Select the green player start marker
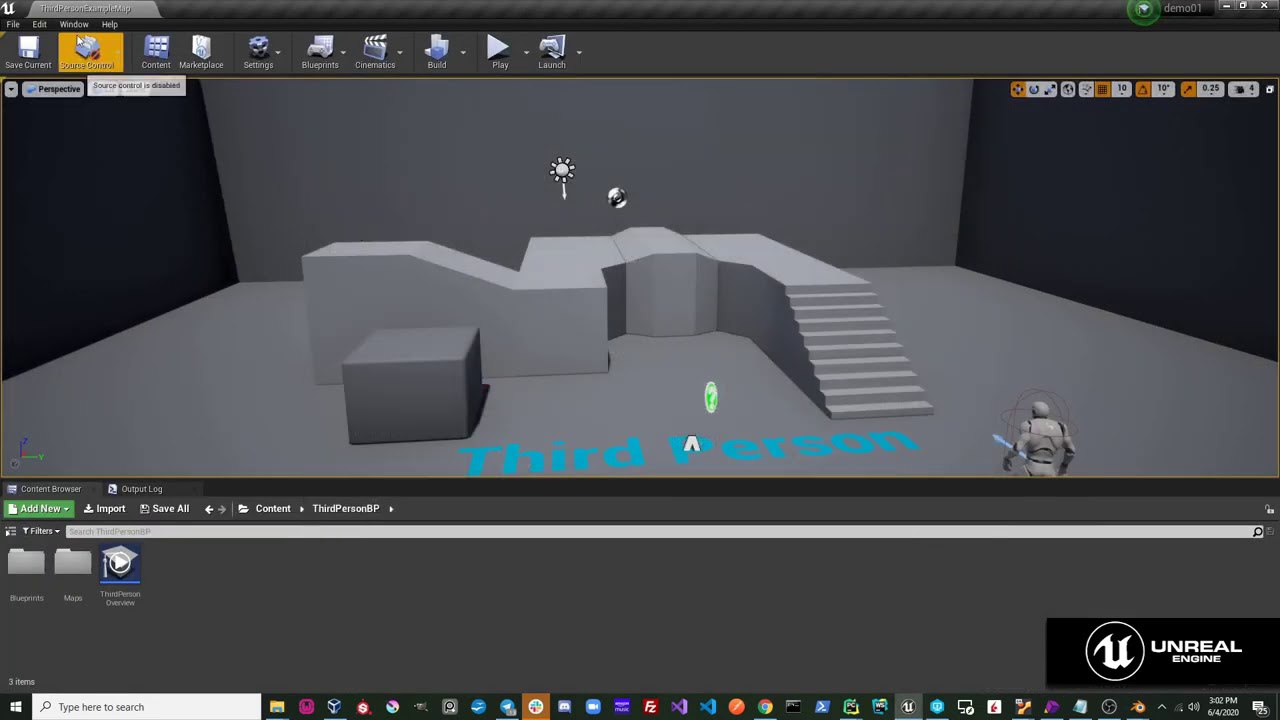 pyautogui.click(x=710, y=398)
